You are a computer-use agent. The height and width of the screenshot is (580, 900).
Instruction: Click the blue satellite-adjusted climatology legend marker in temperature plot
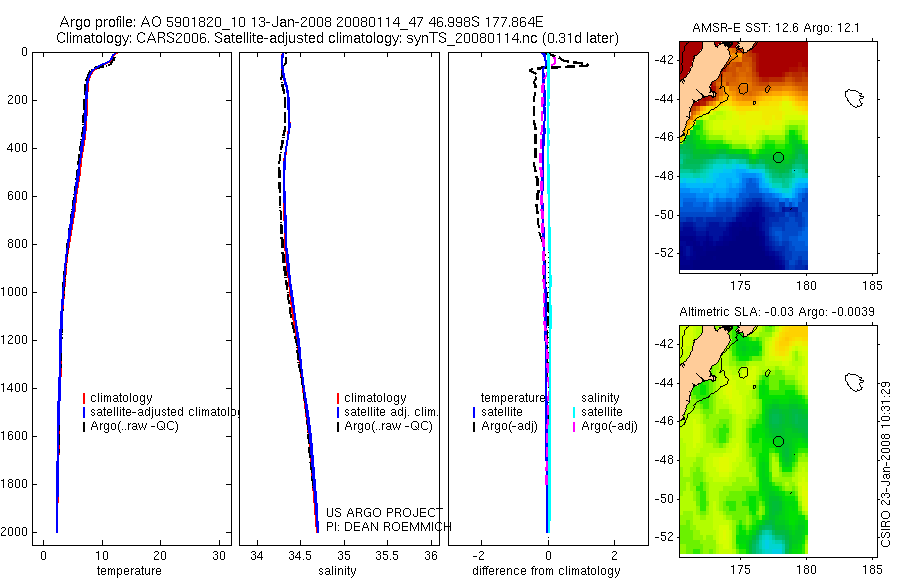click(x=84, y=412)
